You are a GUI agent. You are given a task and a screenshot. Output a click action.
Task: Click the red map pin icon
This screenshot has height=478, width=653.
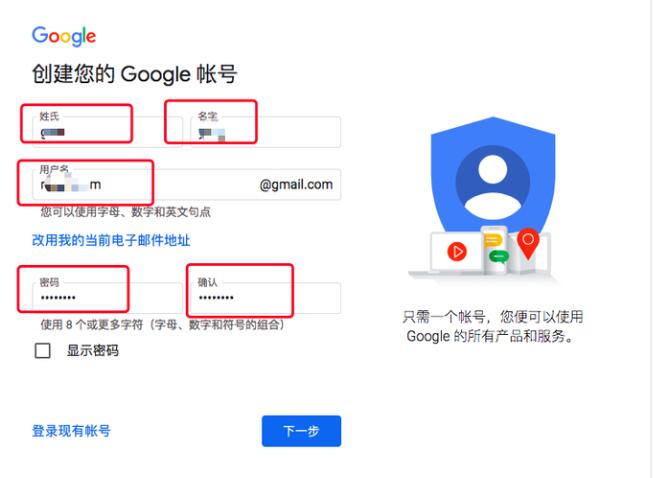(528, 244)
